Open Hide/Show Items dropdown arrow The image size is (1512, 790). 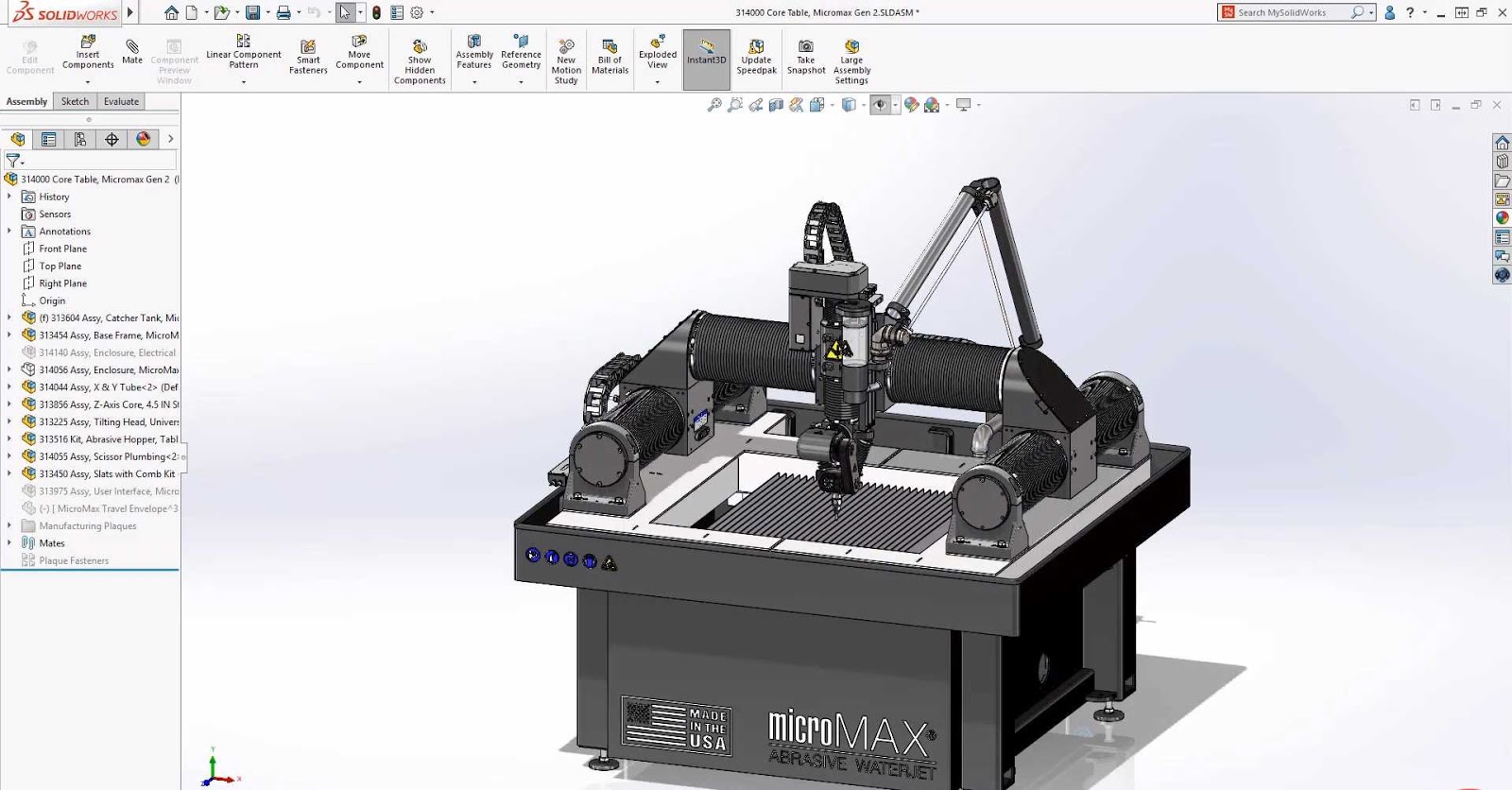(895, 105)
